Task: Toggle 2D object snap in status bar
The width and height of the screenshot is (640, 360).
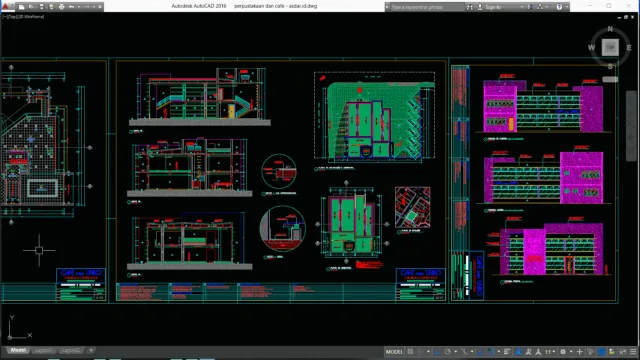Action: [490, 352]
